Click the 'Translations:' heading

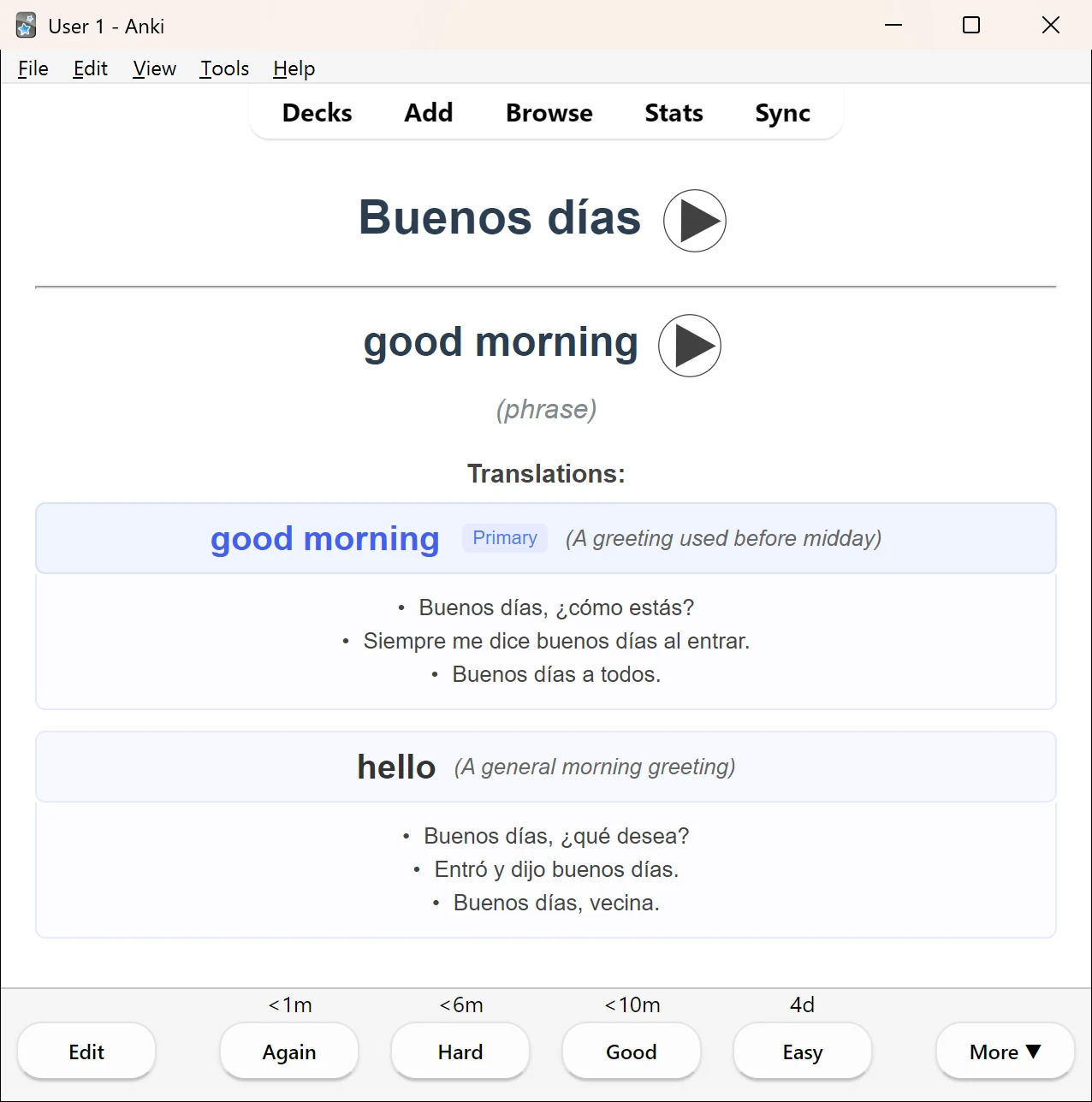[546, 473]
